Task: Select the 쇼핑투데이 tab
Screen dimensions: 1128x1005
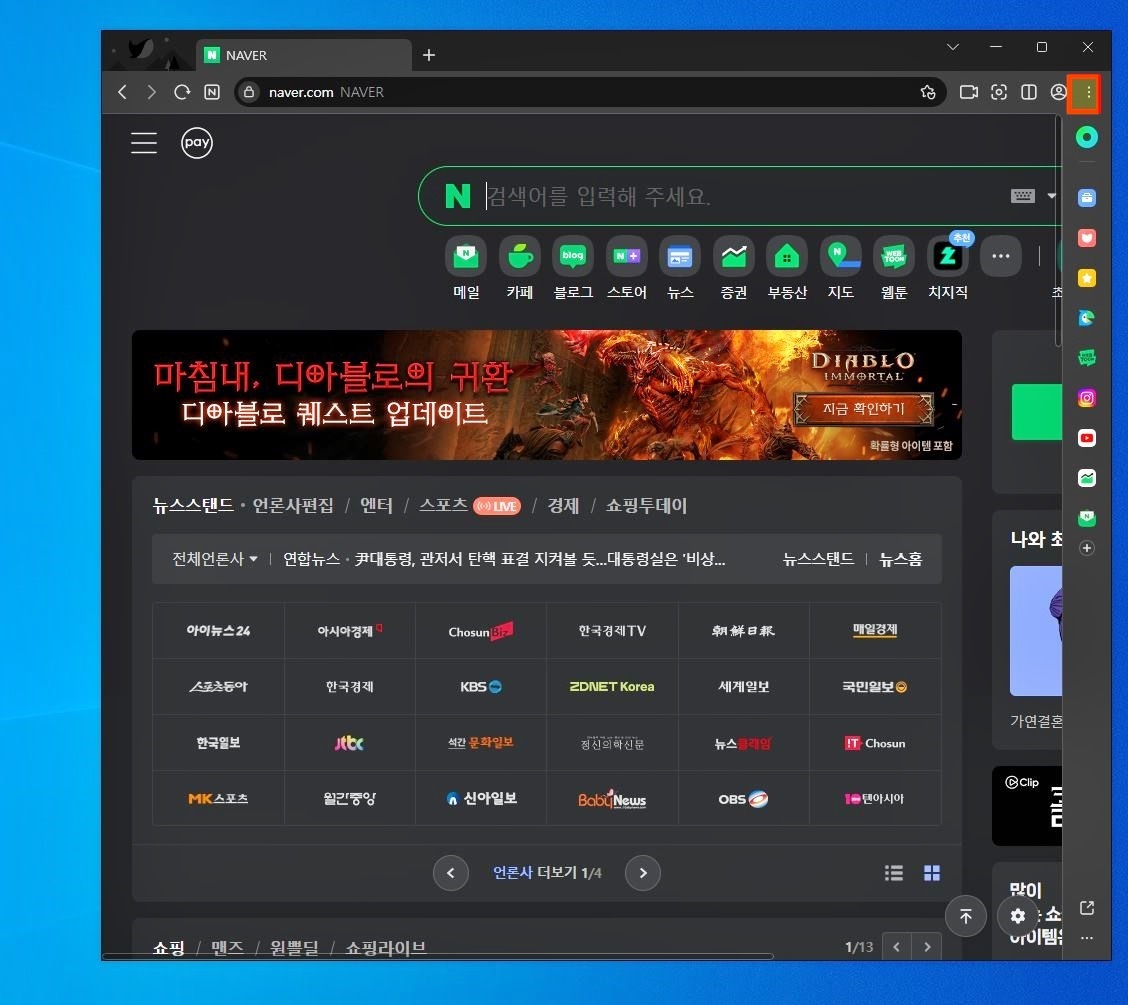Action: click(646, 506)
